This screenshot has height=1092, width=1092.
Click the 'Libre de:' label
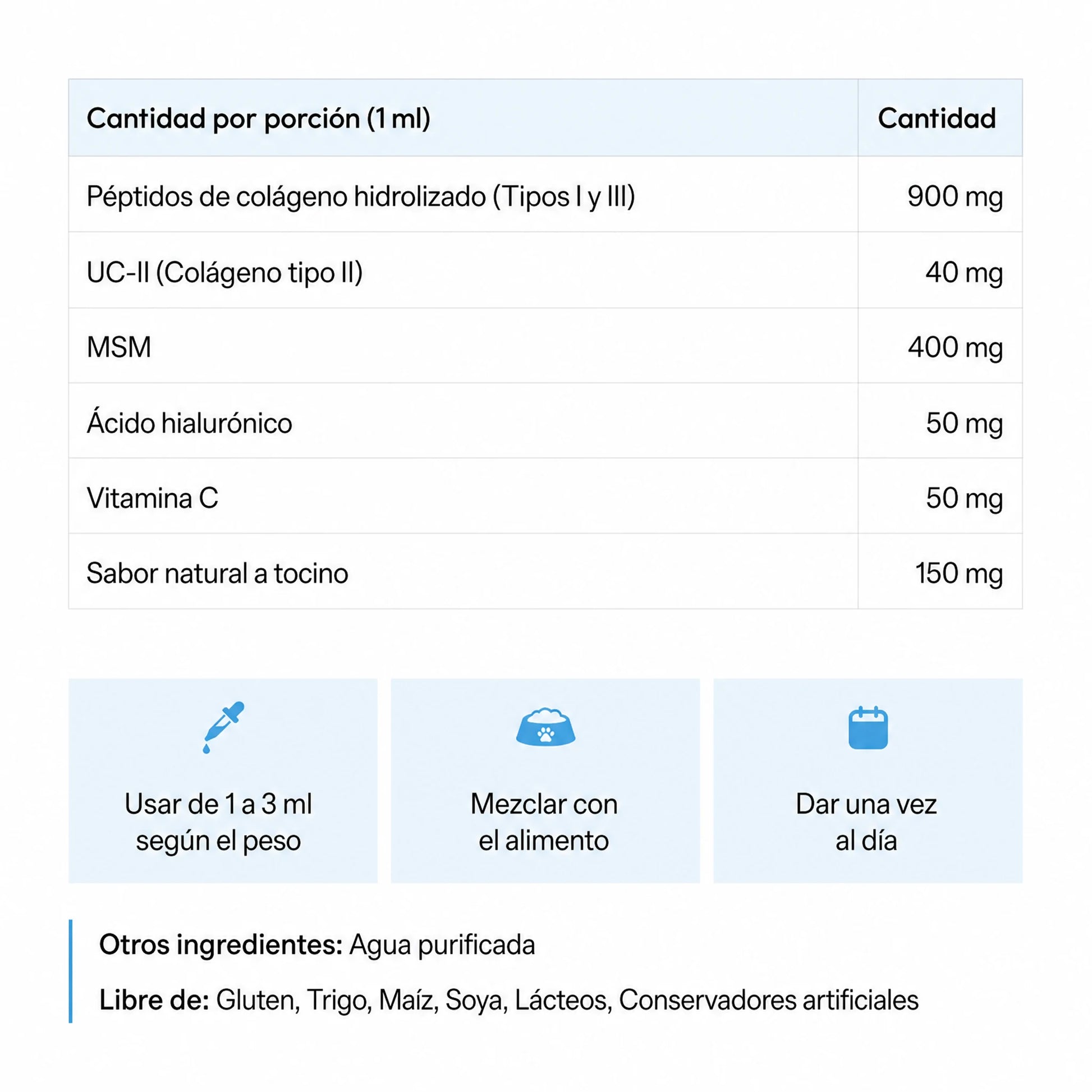154,1000
